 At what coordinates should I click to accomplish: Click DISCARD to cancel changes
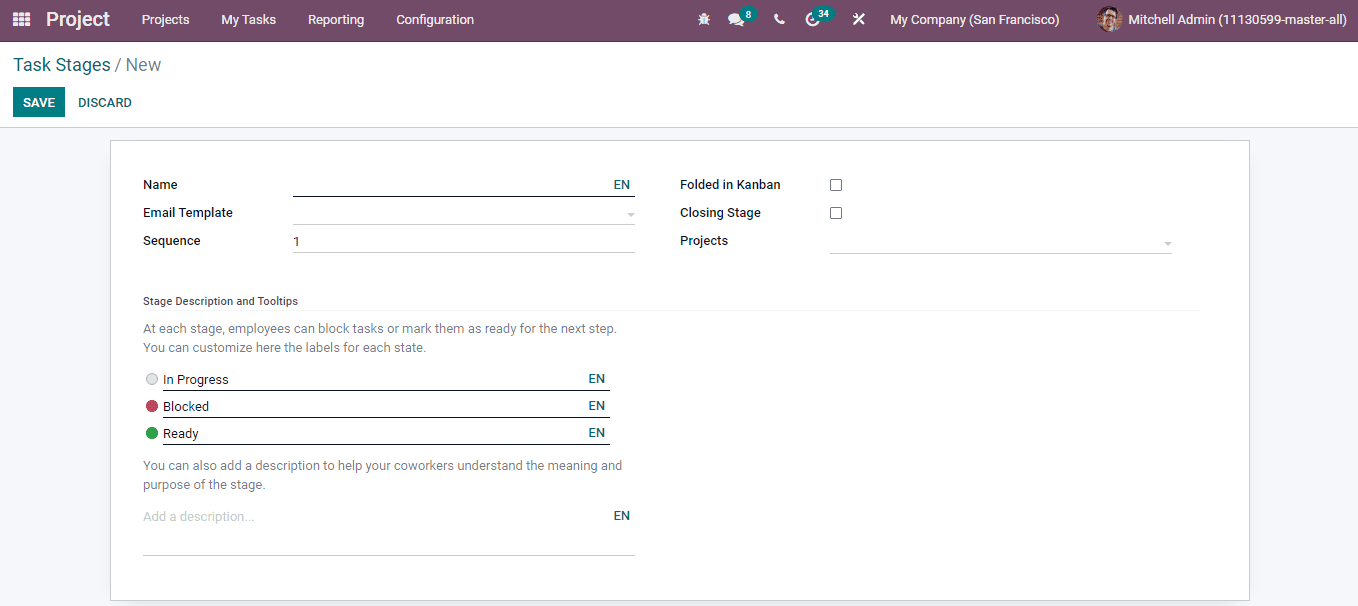point(104,102)
